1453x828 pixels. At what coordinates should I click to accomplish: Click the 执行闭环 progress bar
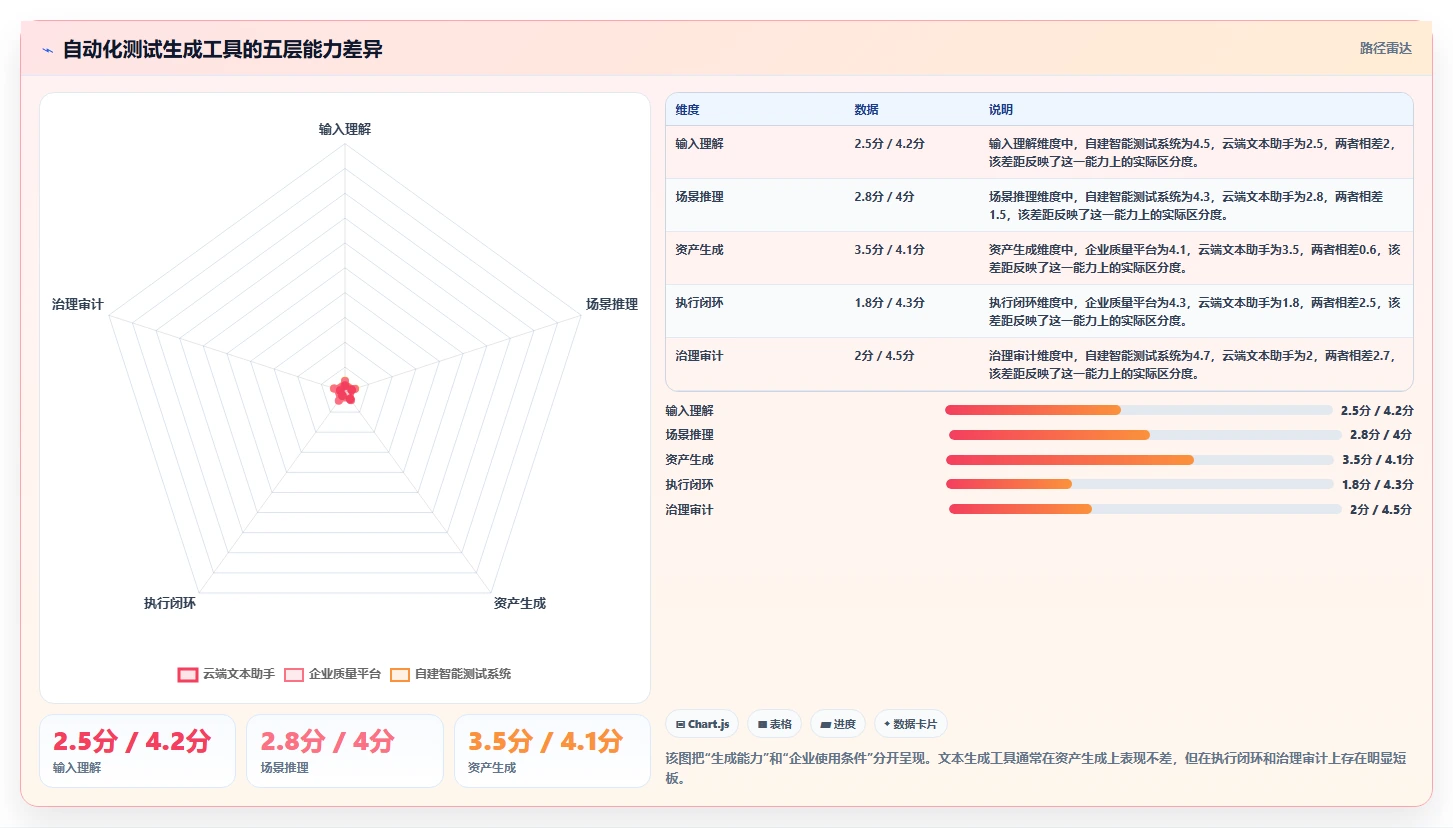1139,484
